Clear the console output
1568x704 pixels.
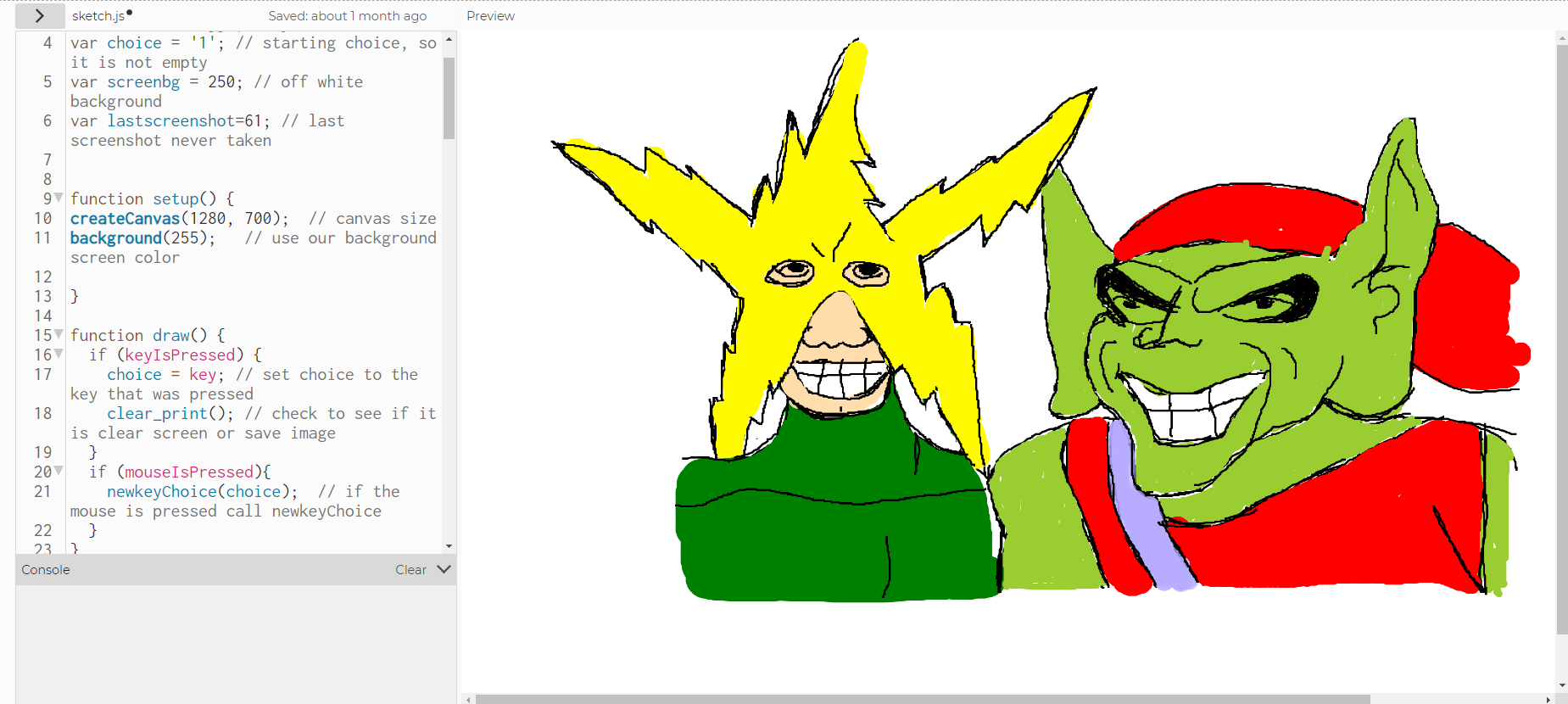pyautogui.click(x=410, y=570)
